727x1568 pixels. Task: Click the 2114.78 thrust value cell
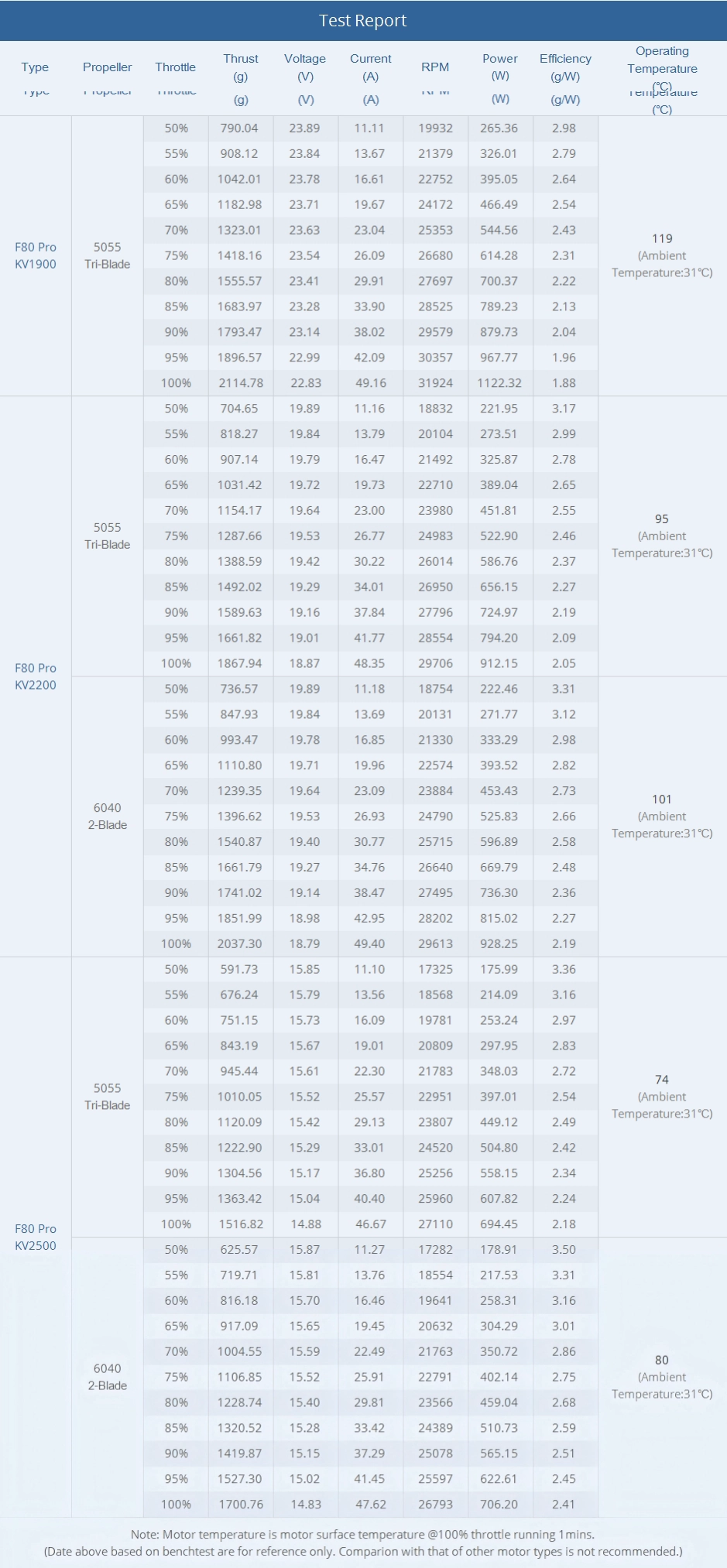(241, 383)
